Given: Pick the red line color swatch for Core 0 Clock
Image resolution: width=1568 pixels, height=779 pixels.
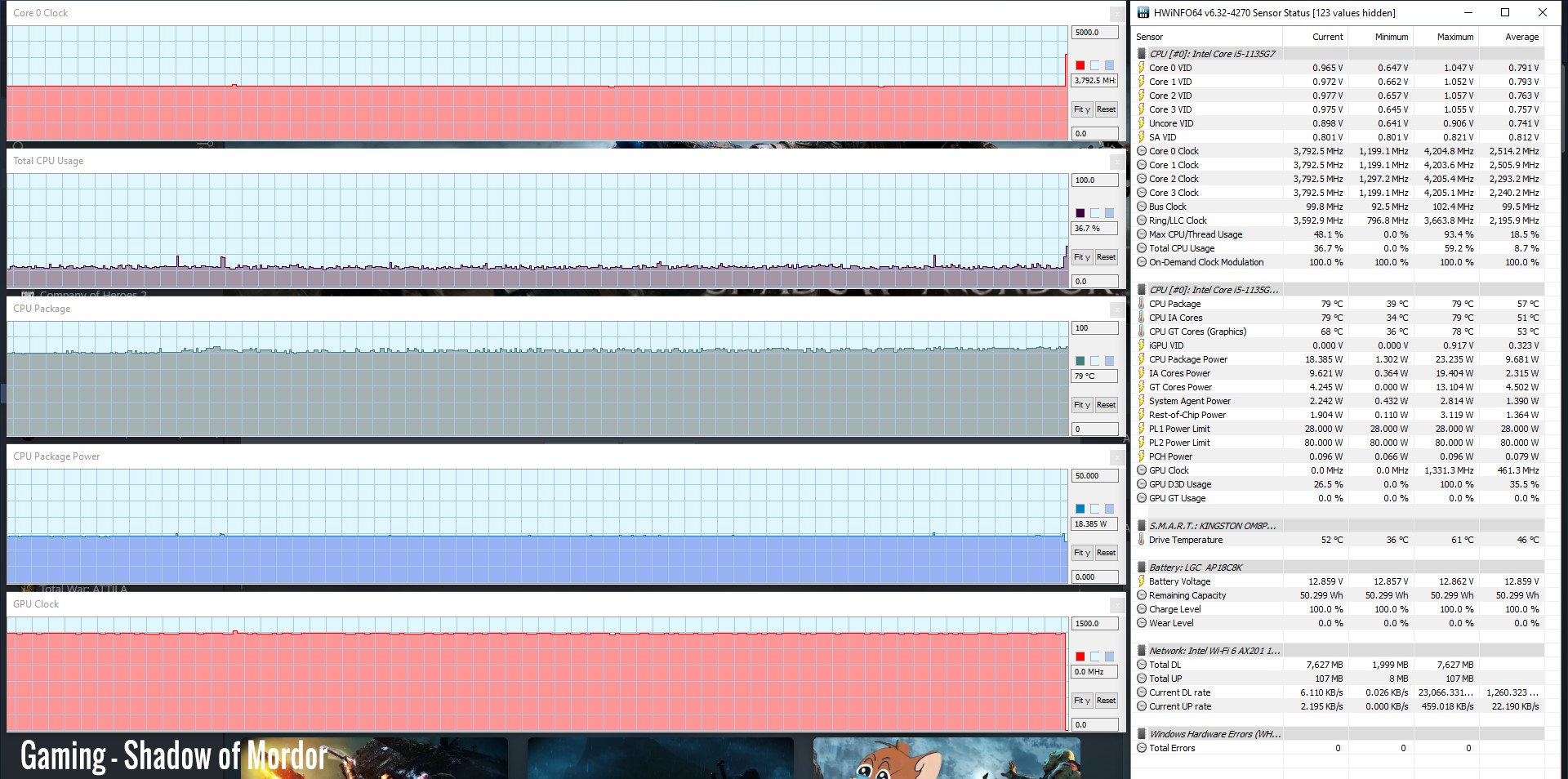Looking at the screenshot, I should [1080, 65].
